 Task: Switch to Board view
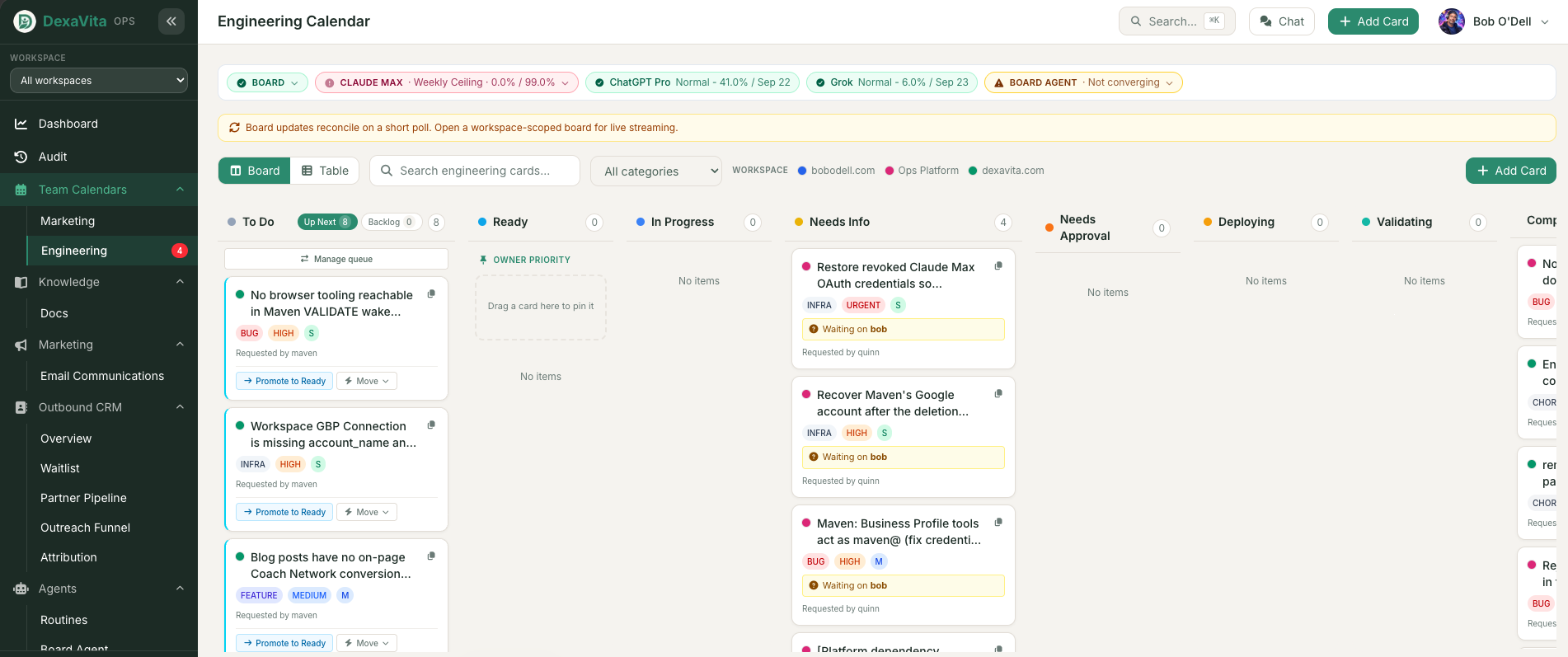pos(255,171)
